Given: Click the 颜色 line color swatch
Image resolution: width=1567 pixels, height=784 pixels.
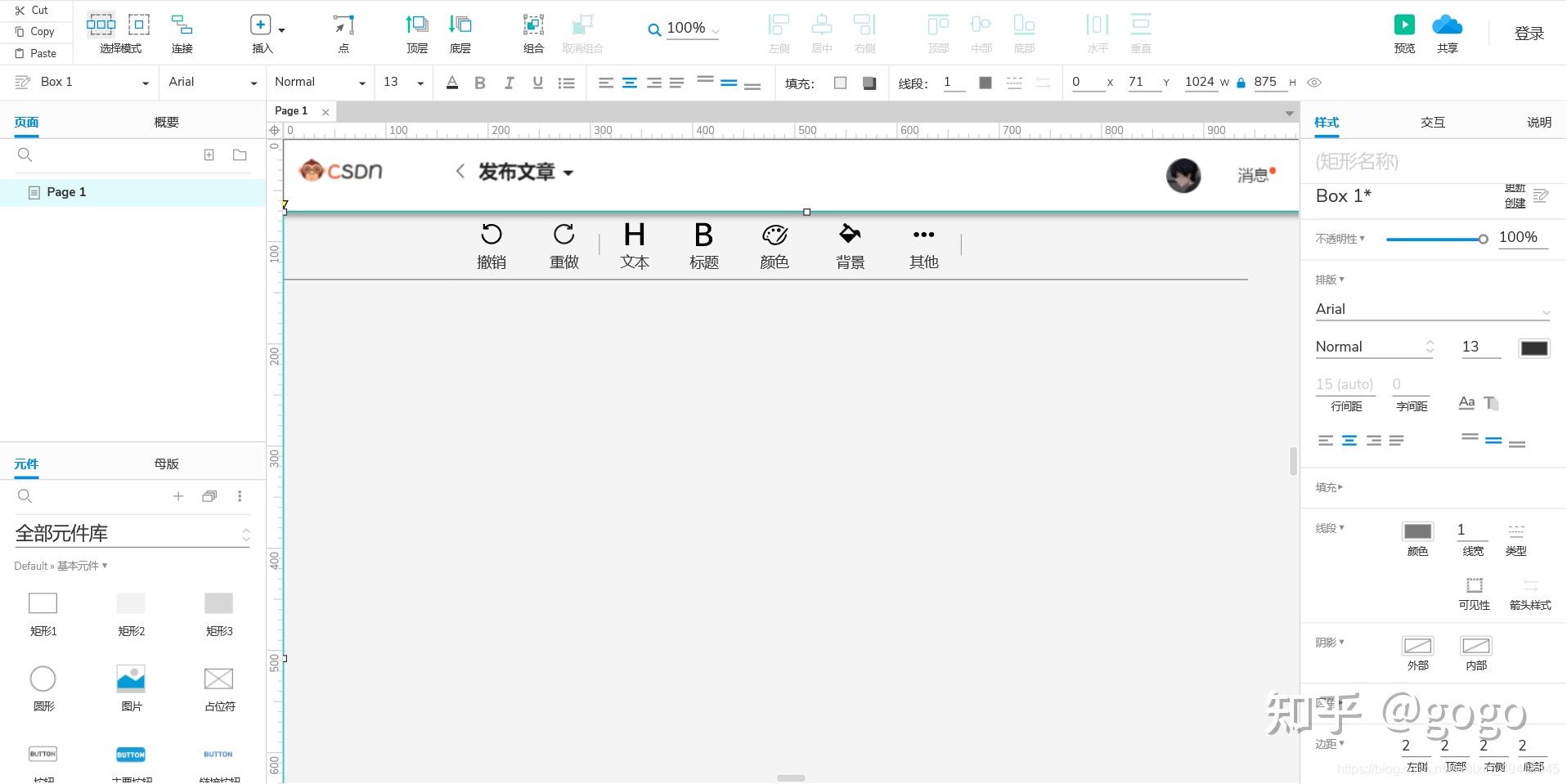Looking at the screenshot, I should 1417,531.
